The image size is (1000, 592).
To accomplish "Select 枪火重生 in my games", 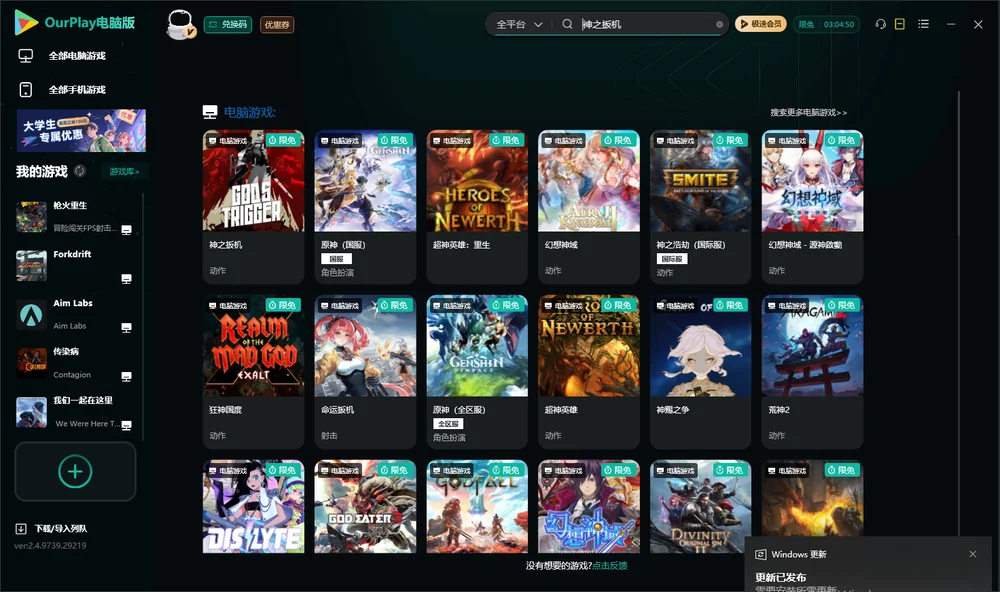I will (x=75, y=217).
